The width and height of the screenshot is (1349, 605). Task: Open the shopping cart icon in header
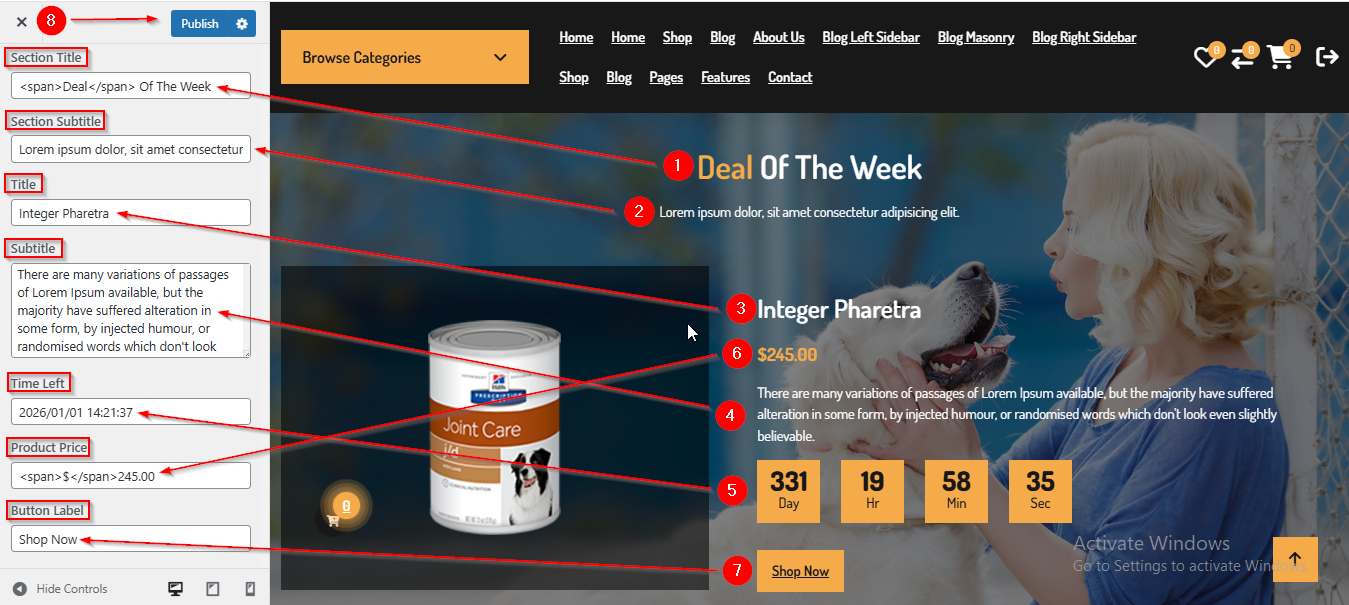point(1280,58)
